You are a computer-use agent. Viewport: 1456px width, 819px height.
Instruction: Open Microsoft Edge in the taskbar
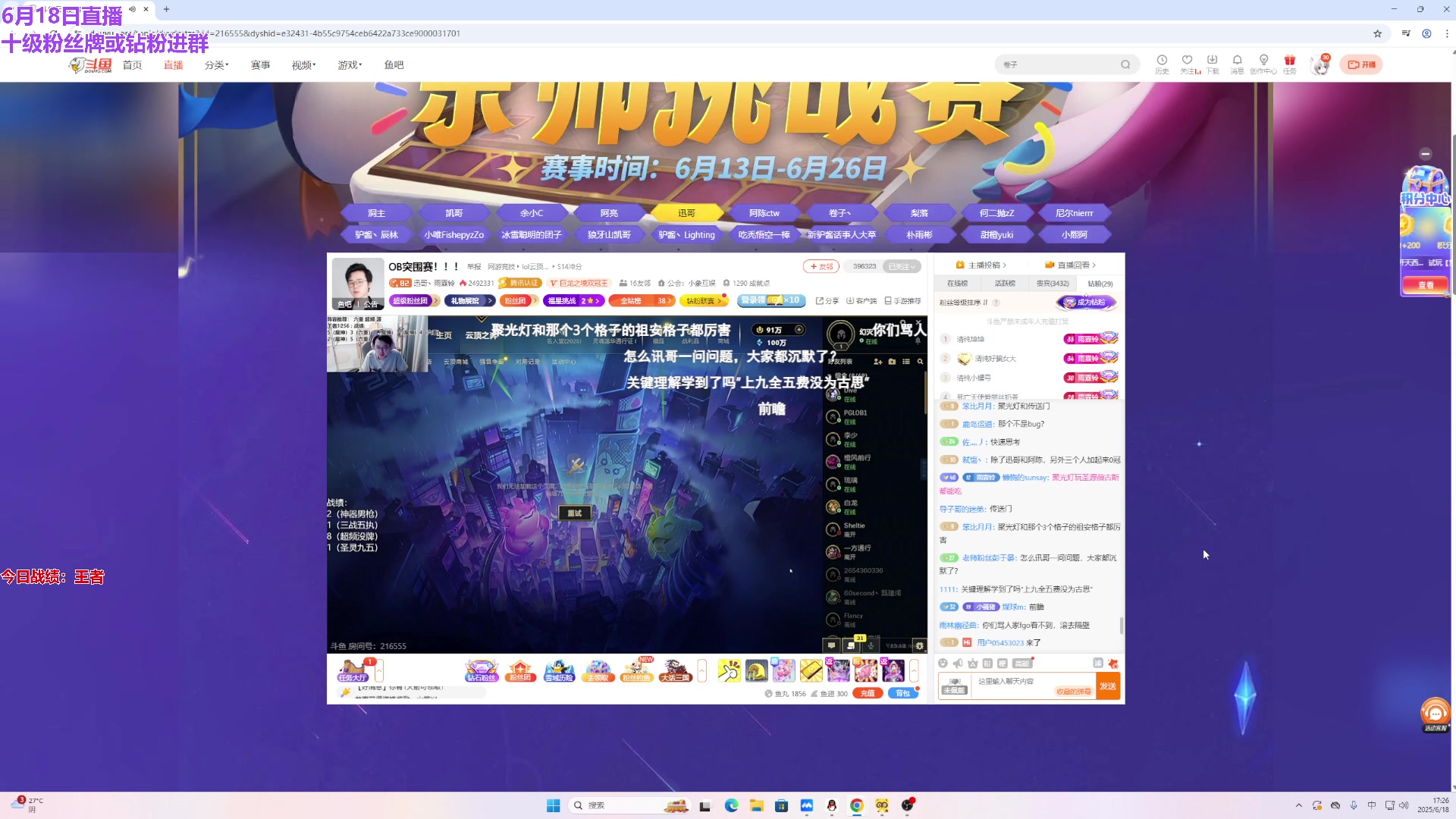(x=731, y=805)
